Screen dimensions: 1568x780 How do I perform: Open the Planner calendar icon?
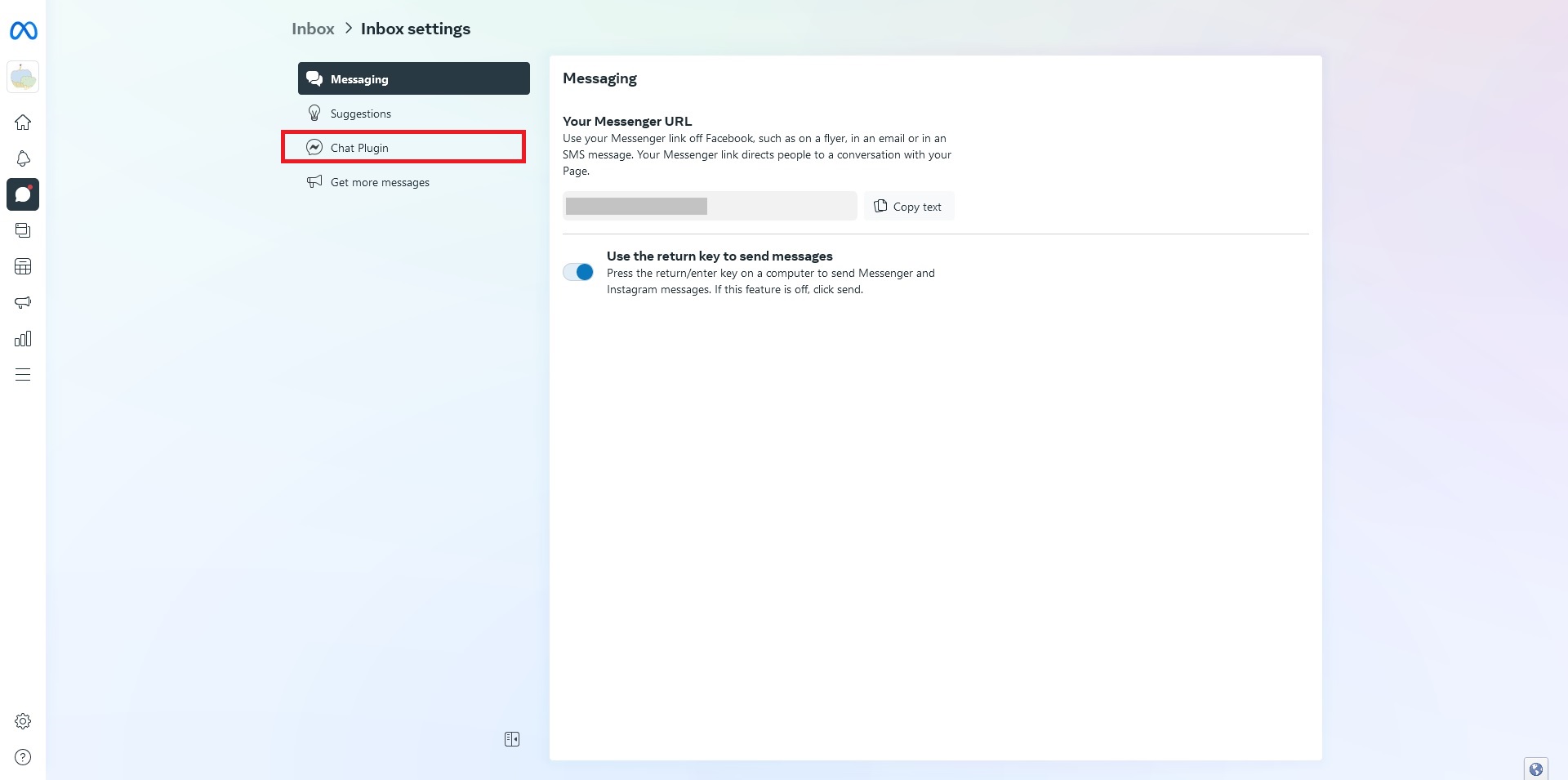23,265
